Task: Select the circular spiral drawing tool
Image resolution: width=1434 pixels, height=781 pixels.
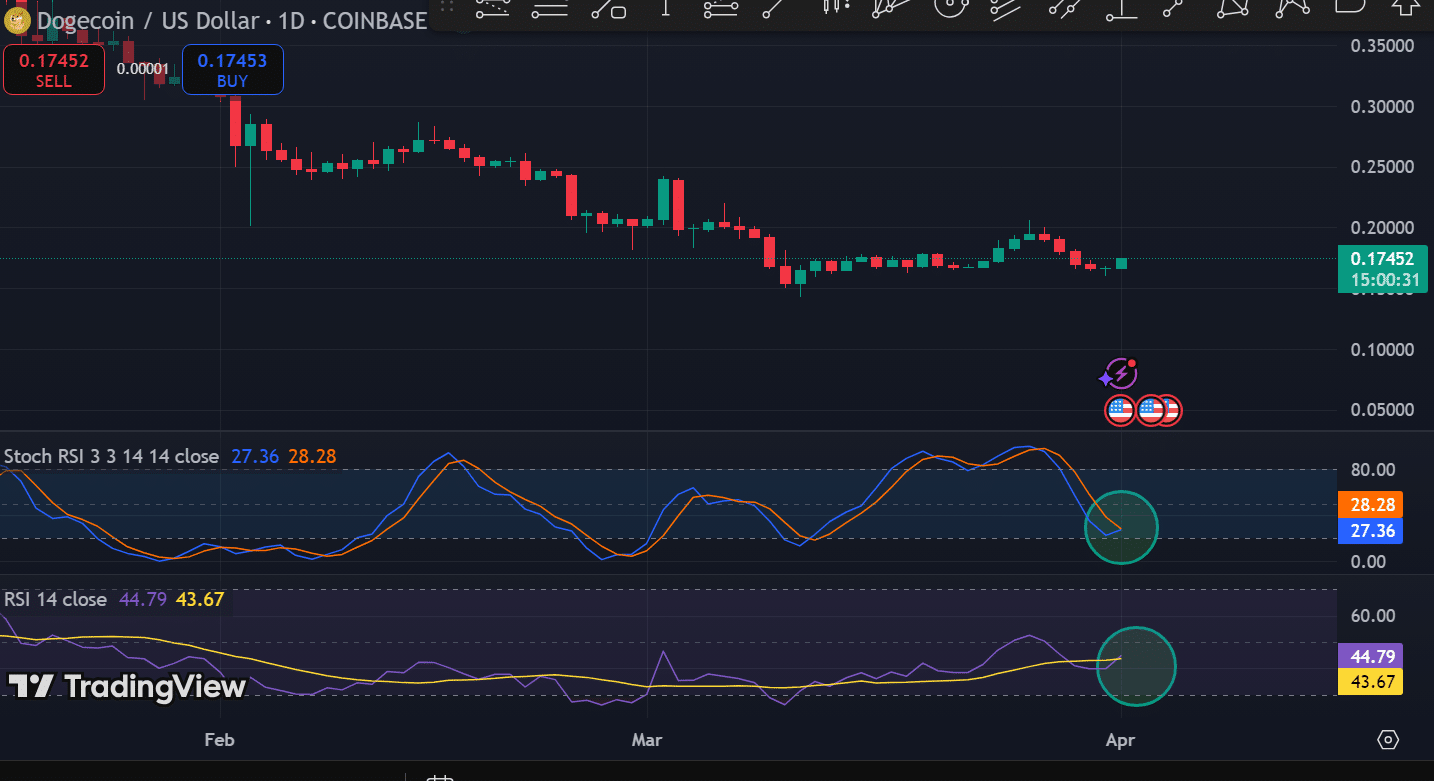Action: 948,8
